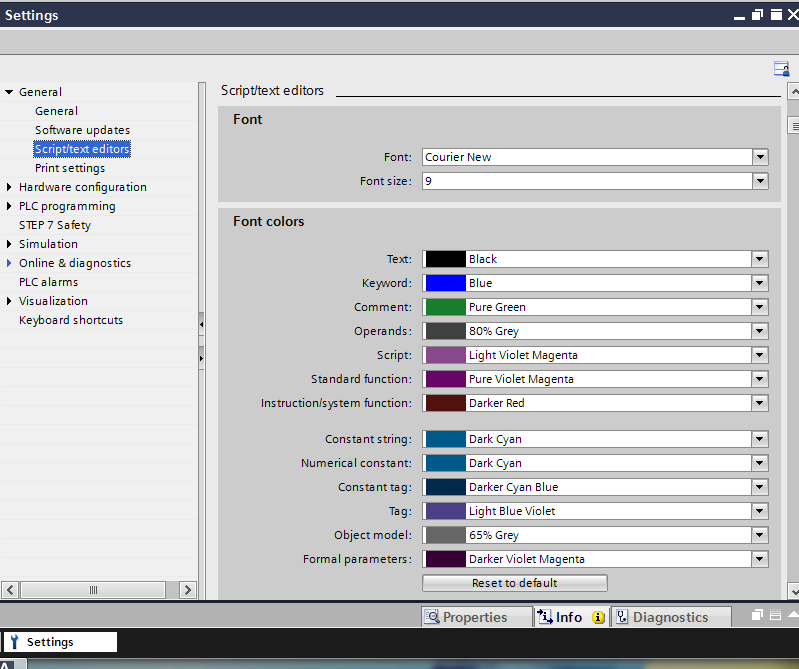Select General sub-item in tree
This screenshot has width=799, height=669.
point(57,111)
